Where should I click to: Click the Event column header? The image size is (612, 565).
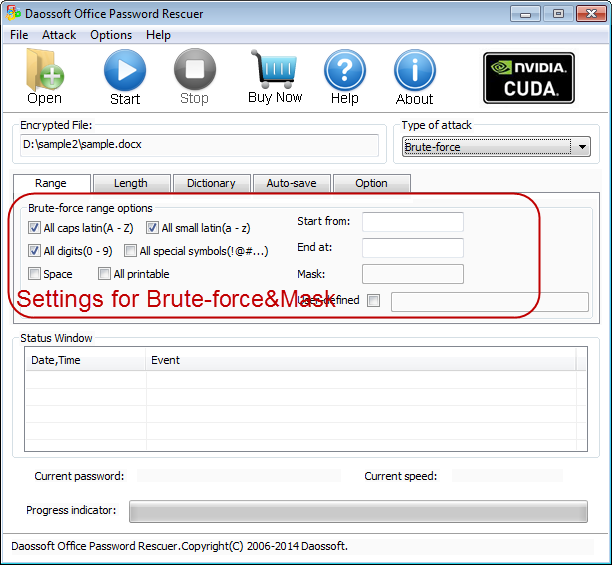361,360
